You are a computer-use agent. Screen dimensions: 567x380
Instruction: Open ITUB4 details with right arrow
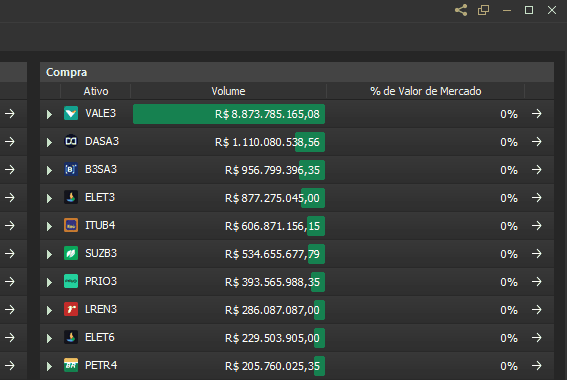537,226
